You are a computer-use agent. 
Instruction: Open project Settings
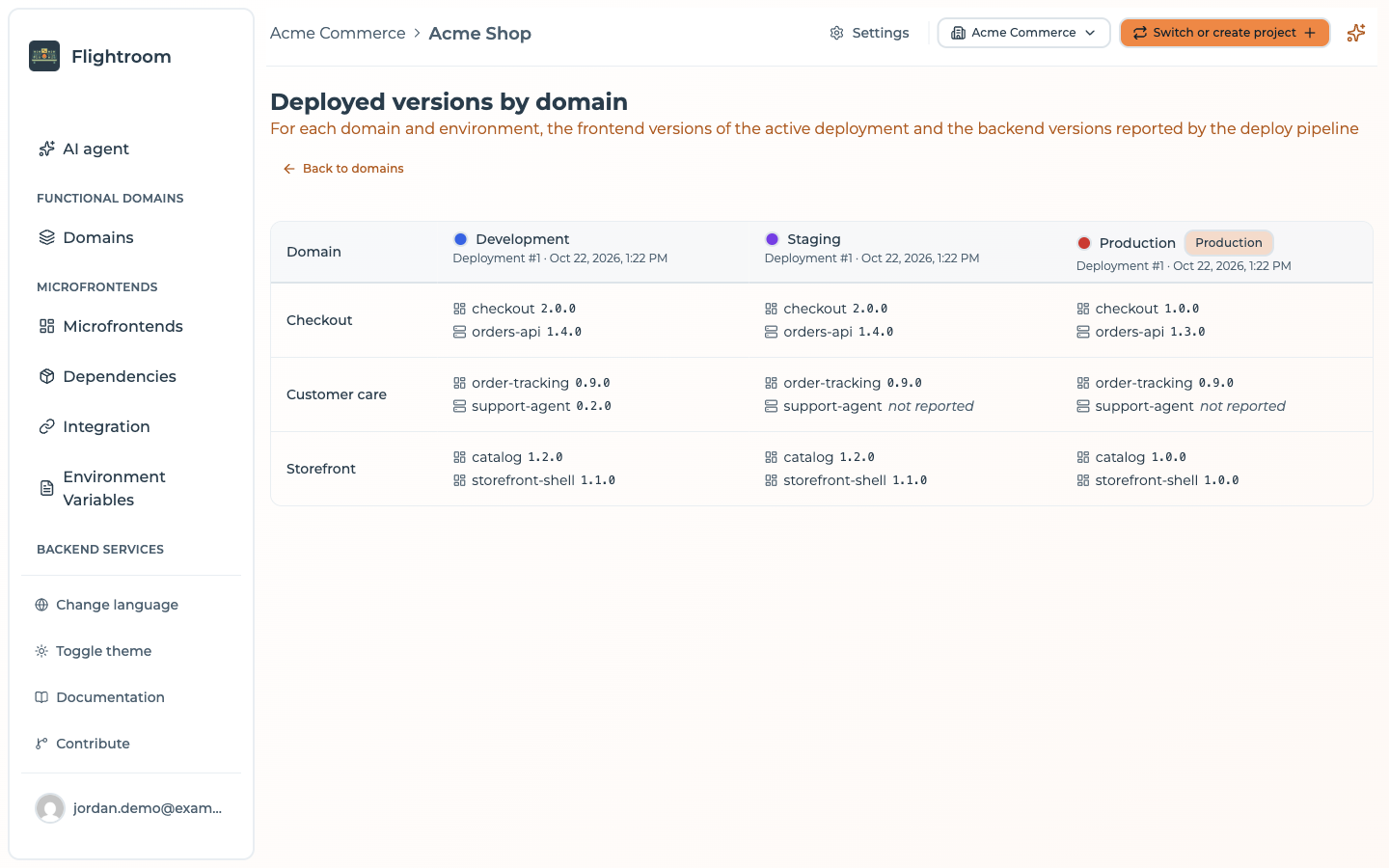click(869, 33)
